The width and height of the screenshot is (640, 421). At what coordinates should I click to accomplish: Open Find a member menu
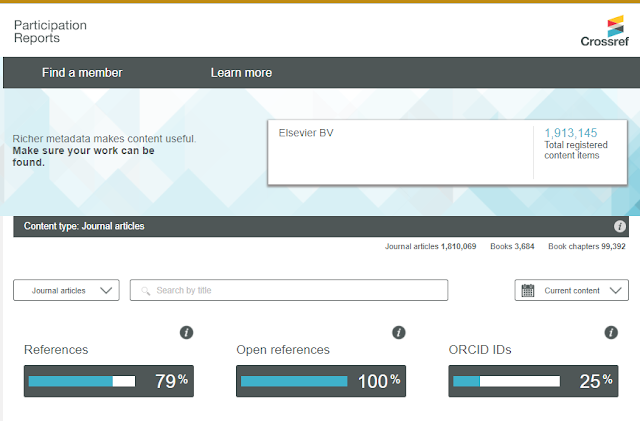click(x=82, y=73)
